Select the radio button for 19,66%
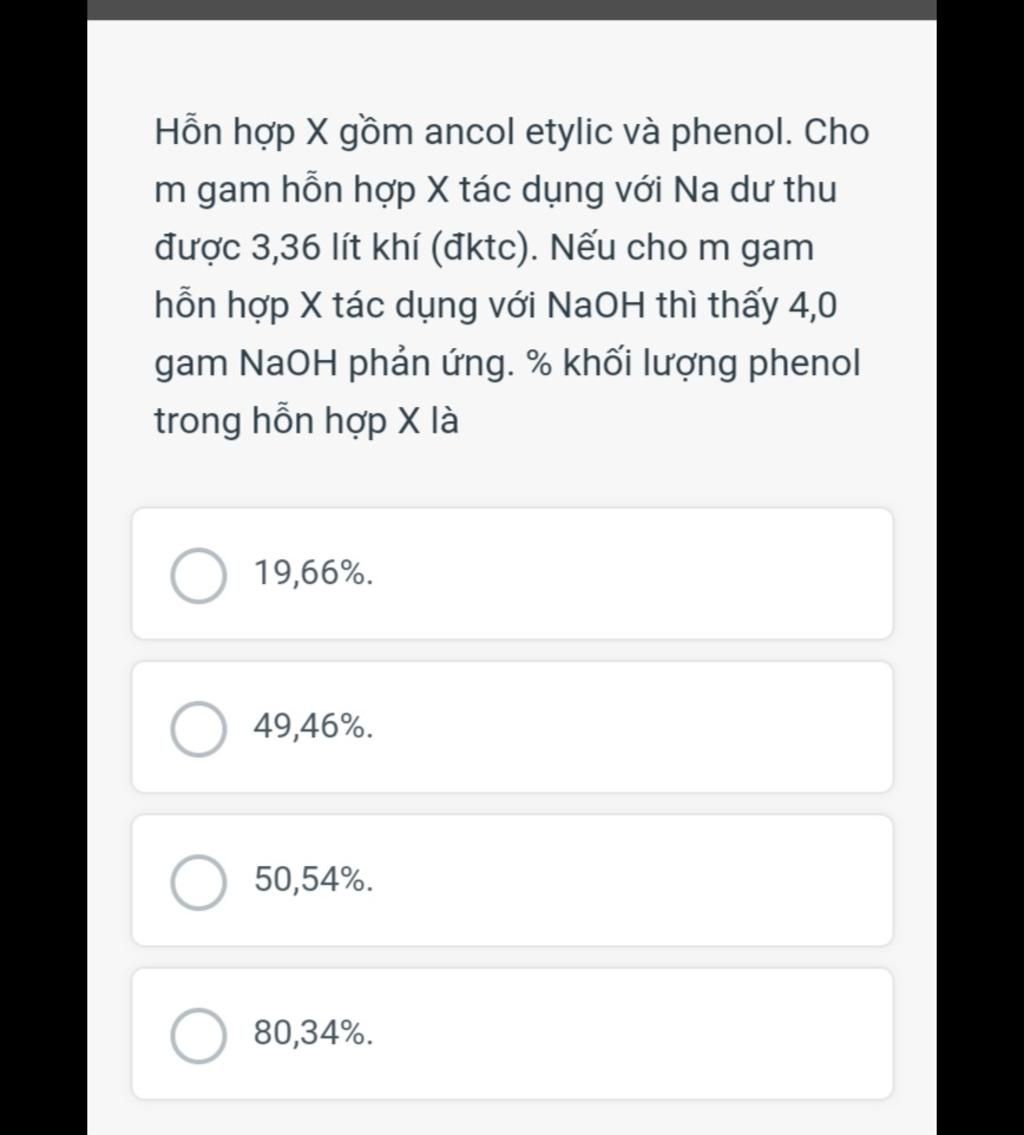1024x1135 pixels. click(198, 575)
